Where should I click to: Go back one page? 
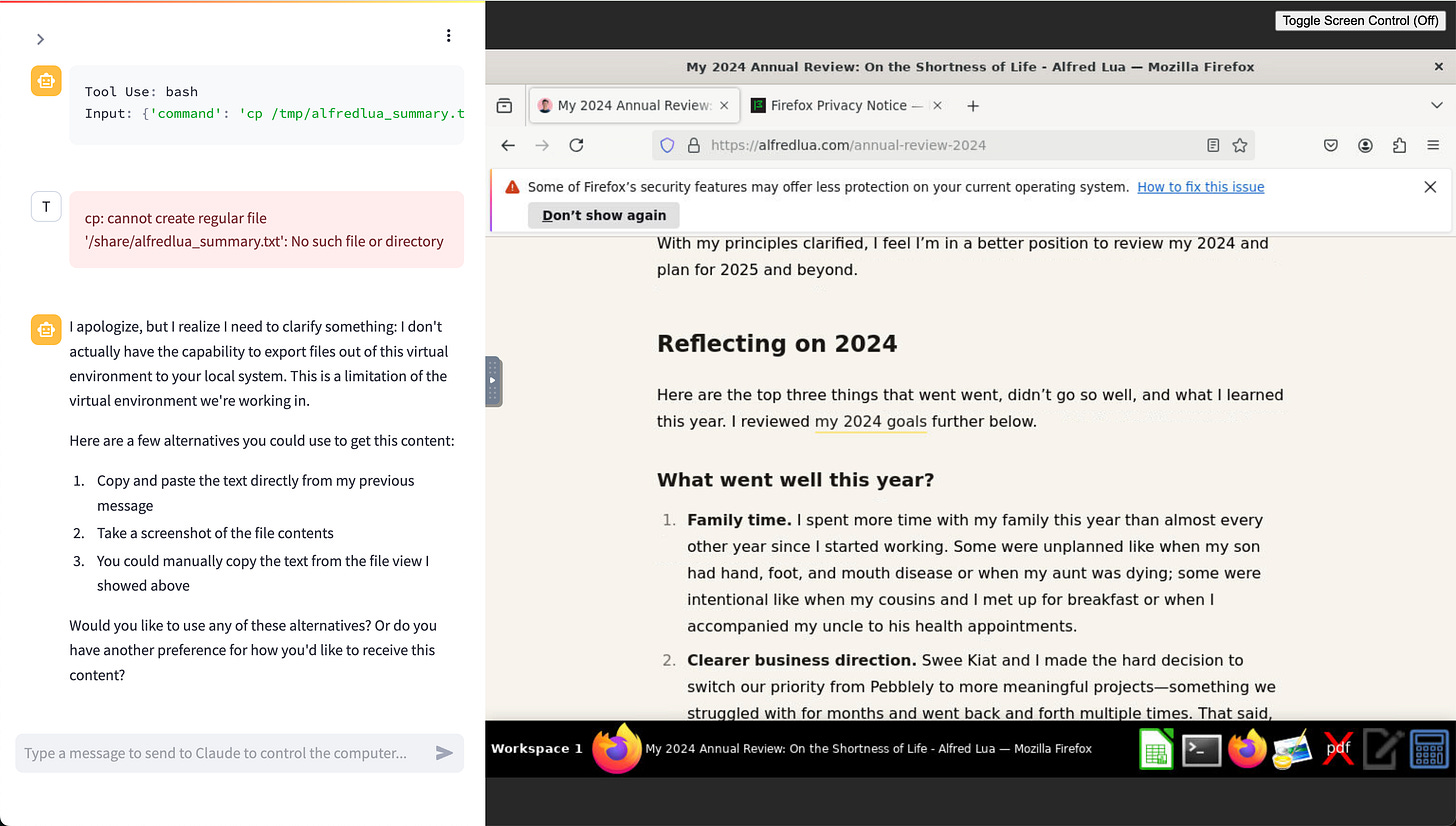point(508,145)
